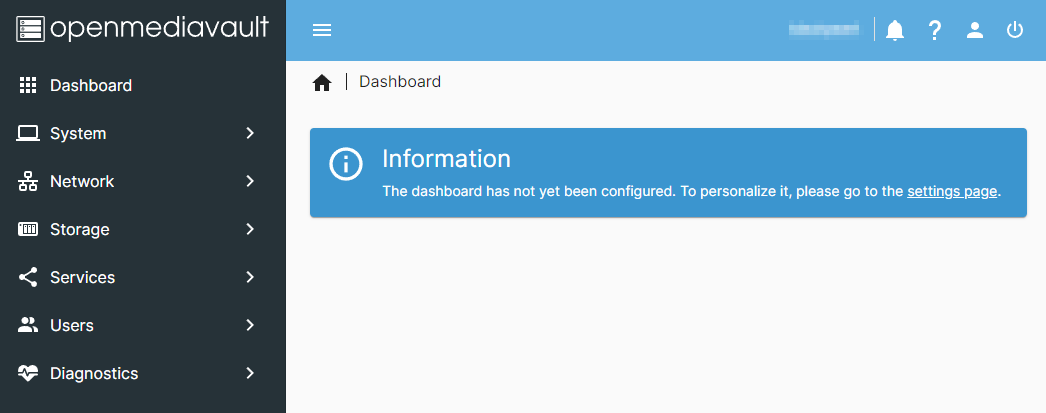1046x413 pixels.
Task: Click the power icon
Action: 1015,30
